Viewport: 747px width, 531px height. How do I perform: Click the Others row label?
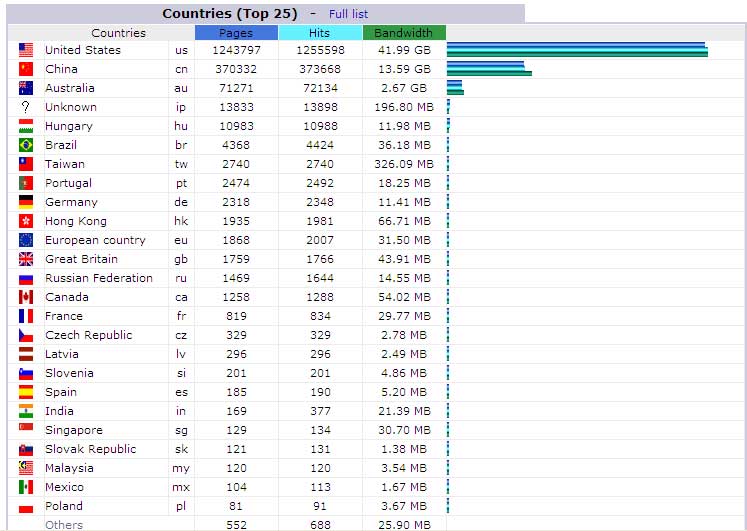coord(64,525)
